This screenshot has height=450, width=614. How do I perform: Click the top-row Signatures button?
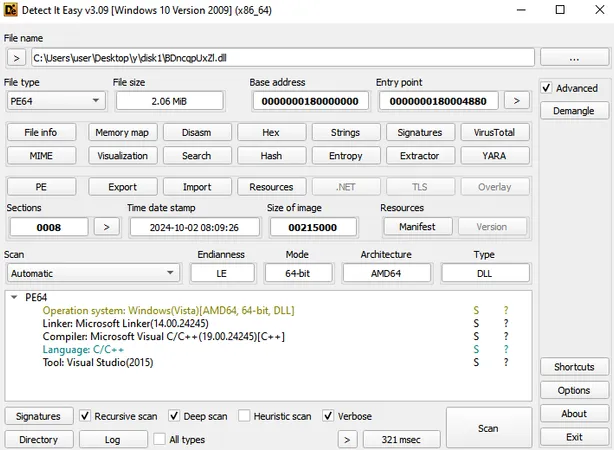(x=420, y=132)
